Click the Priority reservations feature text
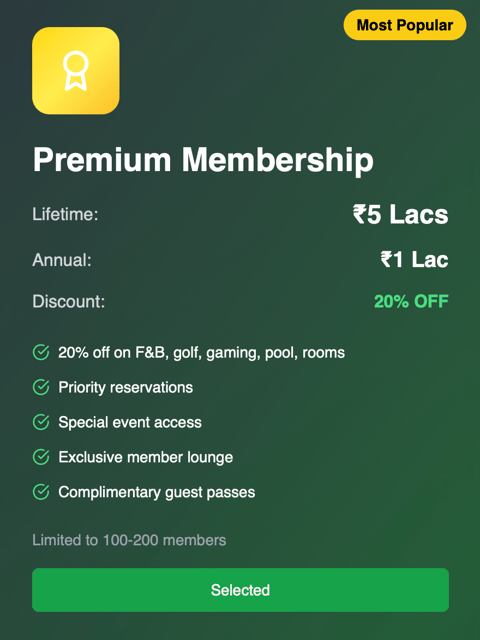 click(x=126, y=387)
